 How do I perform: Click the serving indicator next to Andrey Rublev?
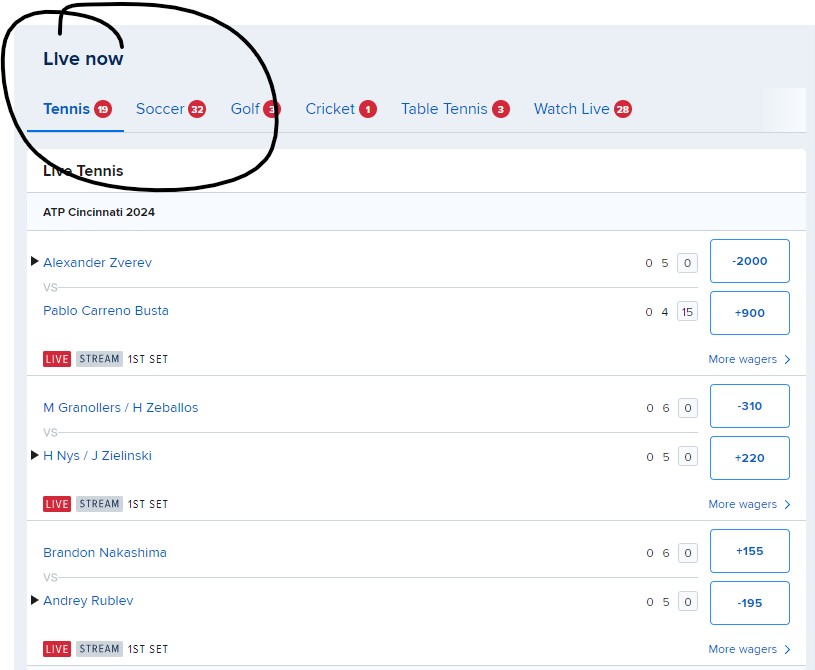(34, 600)
